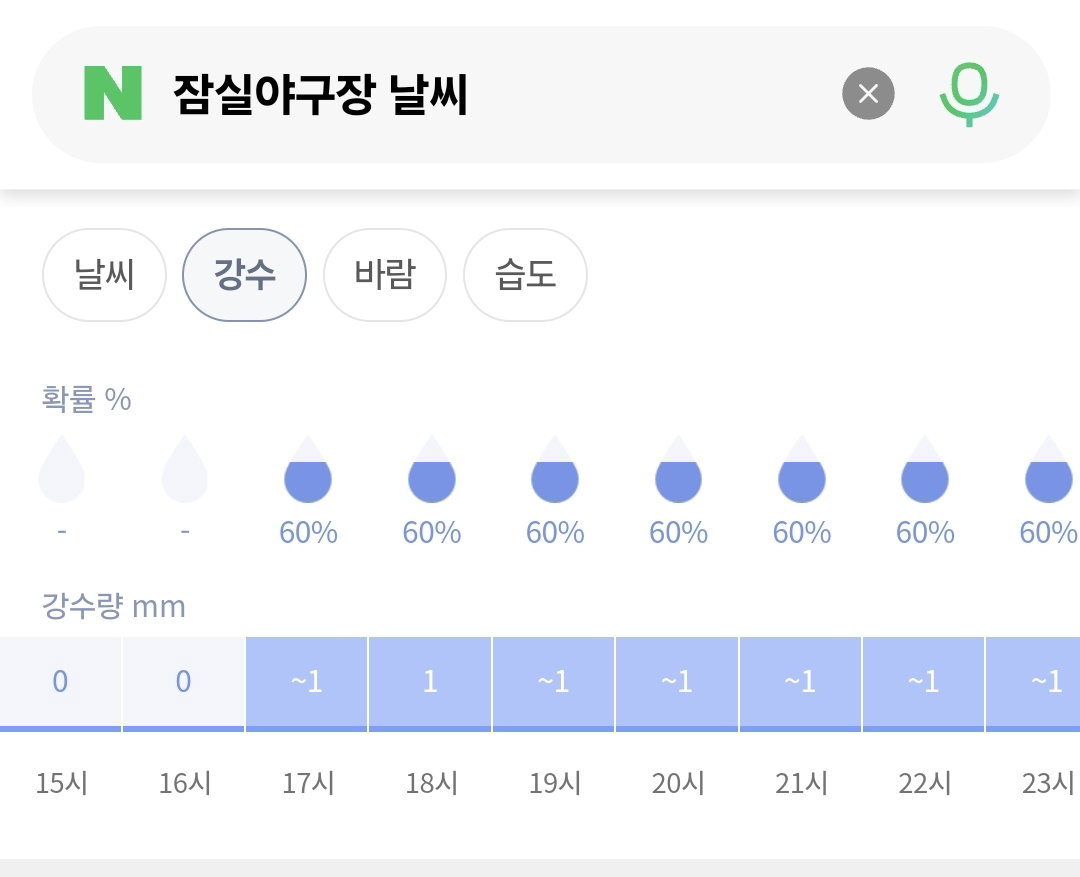
Task: Select the 1 mm precipitation cell at 18시
Action: point(430,683)
